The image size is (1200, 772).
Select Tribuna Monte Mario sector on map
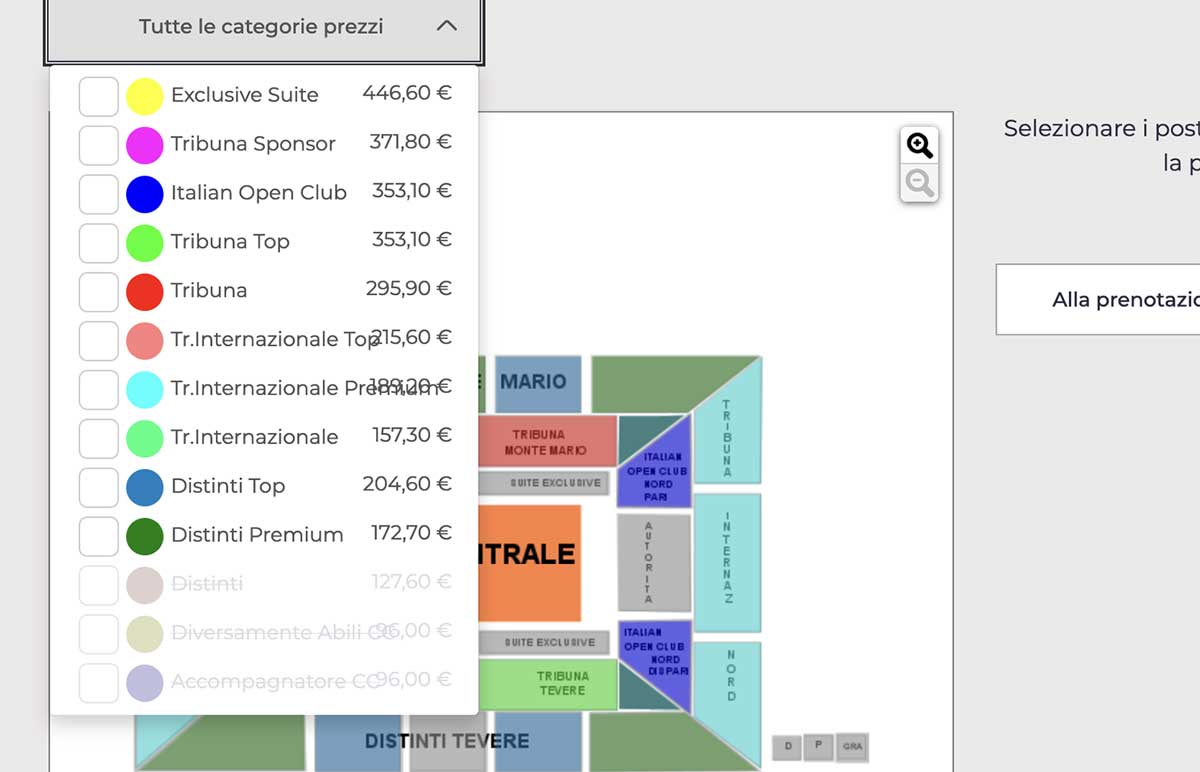pyautogui.click(x=546, y=442)
